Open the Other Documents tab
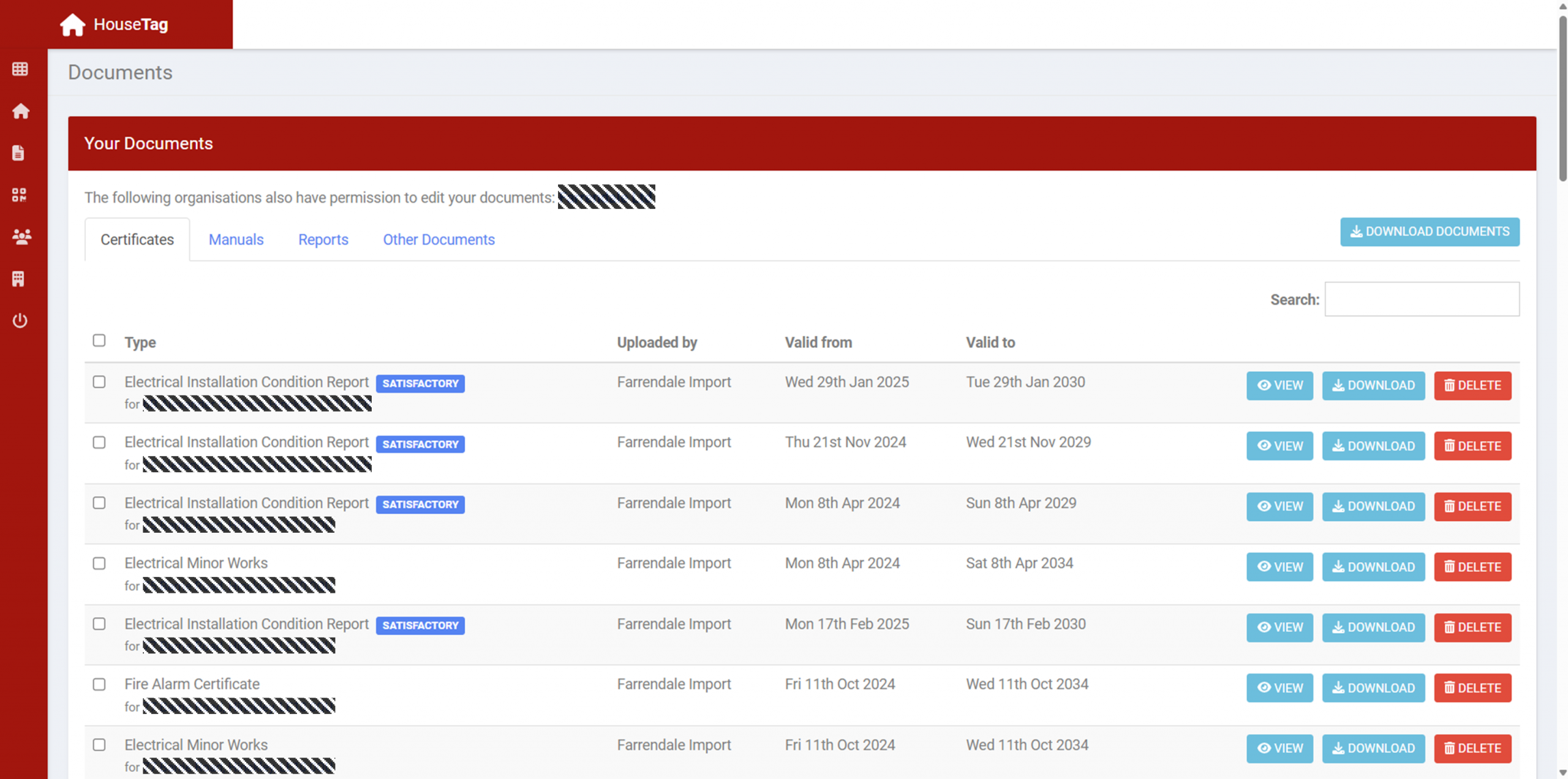This screenshot has width=1568, height=779. click(x=439, y=239)
